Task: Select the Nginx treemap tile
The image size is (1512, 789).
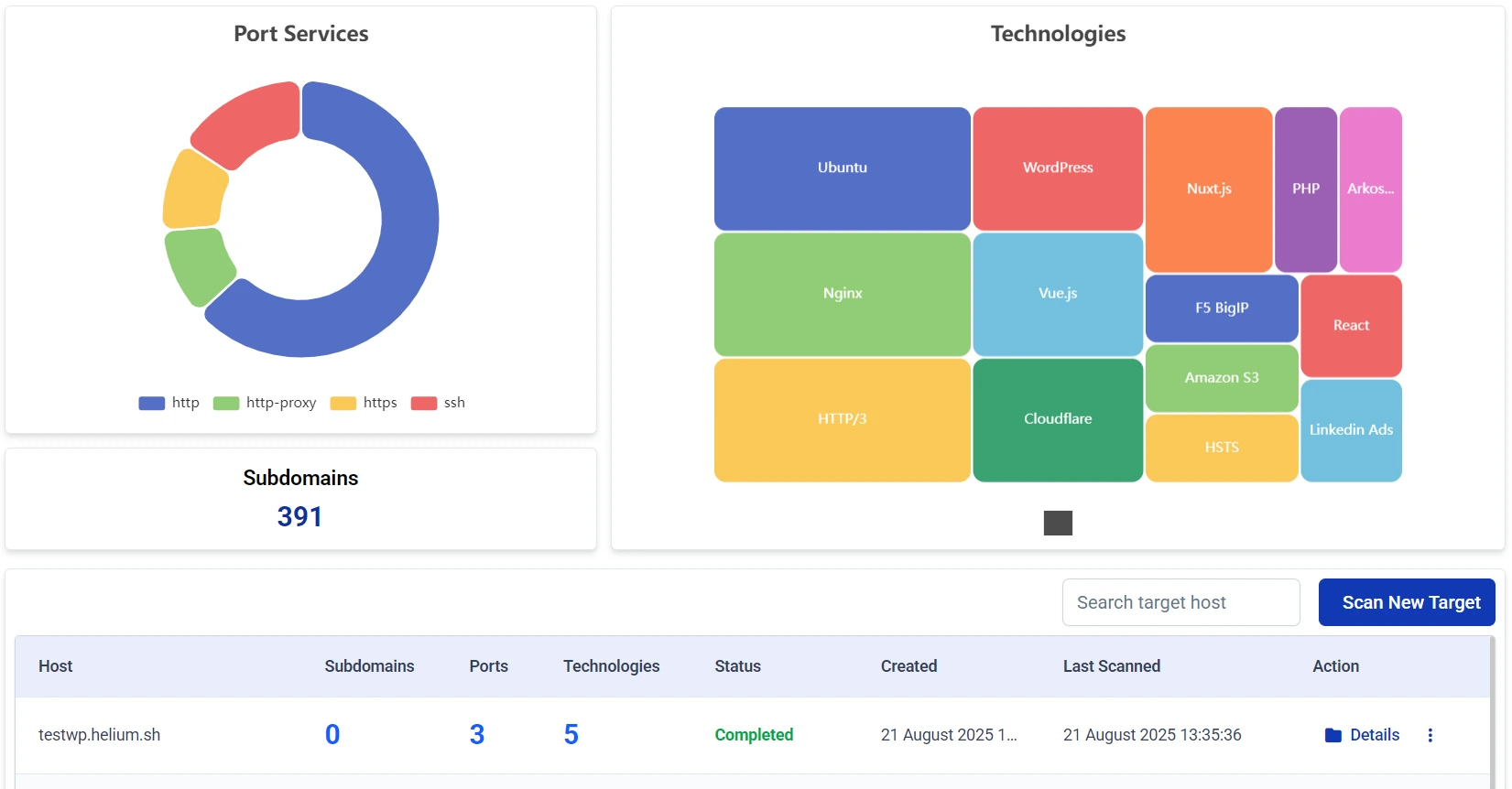Action: click(x=843, y=294)
